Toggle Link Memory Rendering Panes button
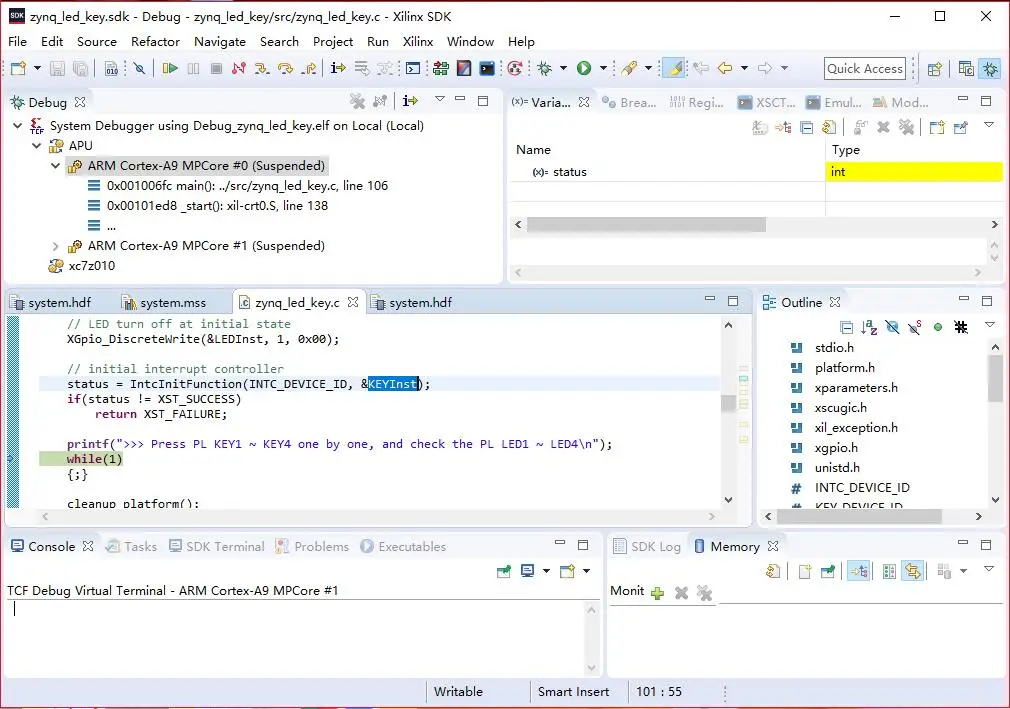Viewport: 1010px width, 709px height. [912, 571]
